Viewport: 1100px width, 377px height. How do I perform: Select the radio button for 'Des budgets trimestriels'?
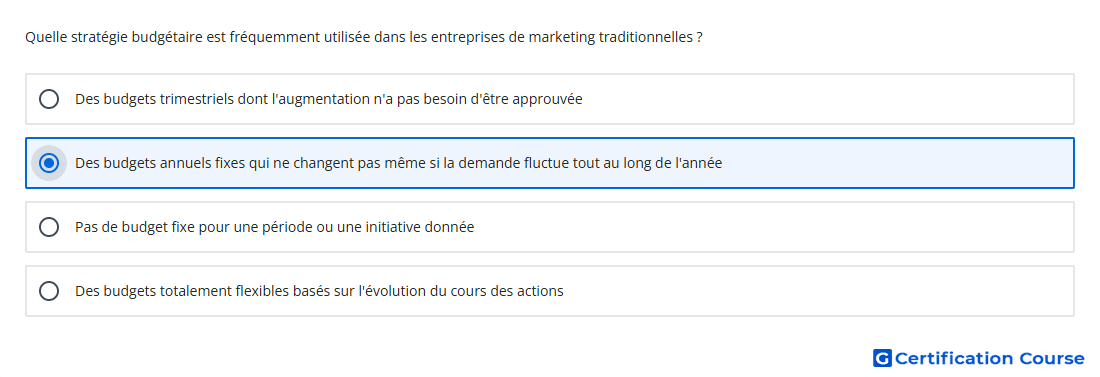coord(49,99)
